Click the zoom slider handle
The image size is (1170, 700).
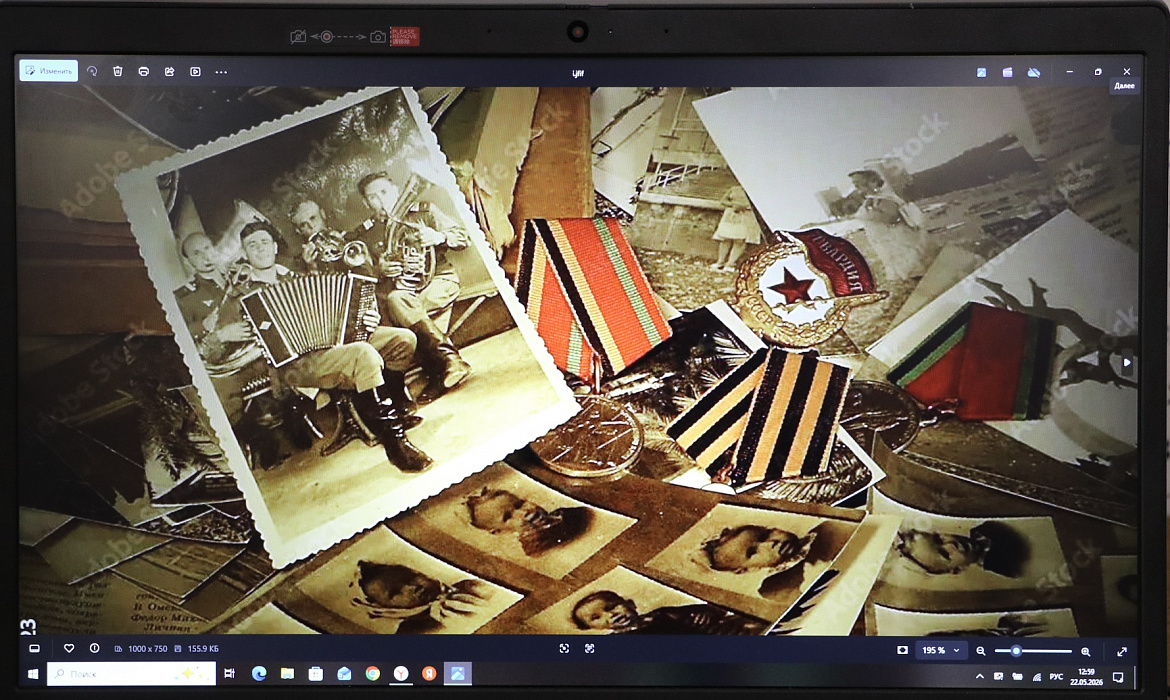pos(1016,651)
